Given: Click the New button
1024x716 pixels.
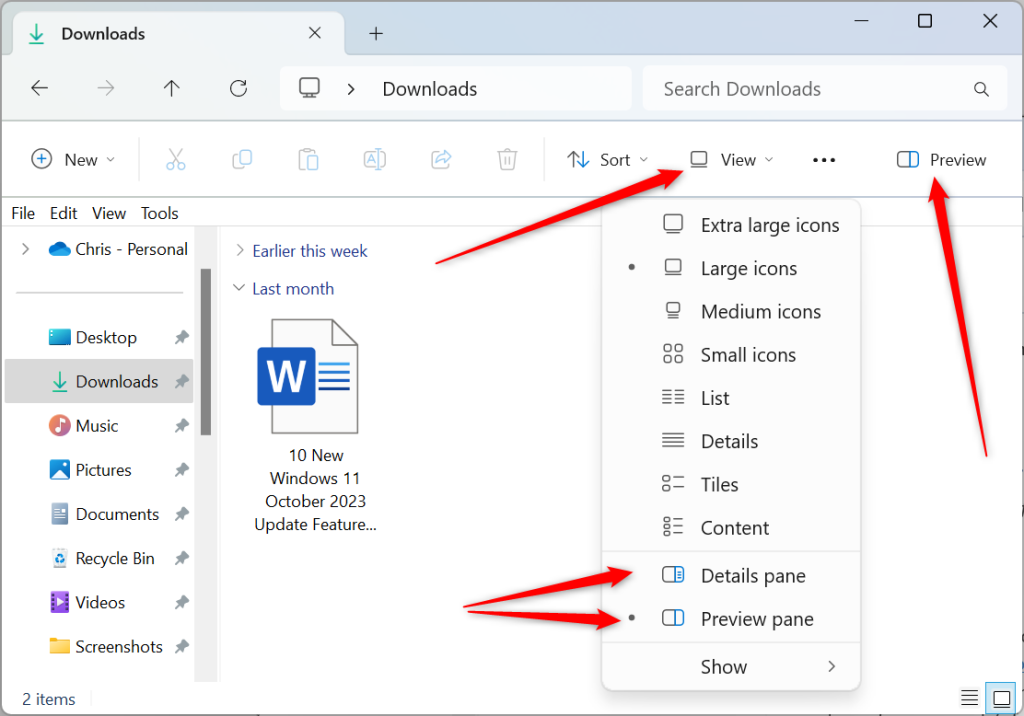Looking at the screenshot, I should pyautogui.click(x=73, y=160).
